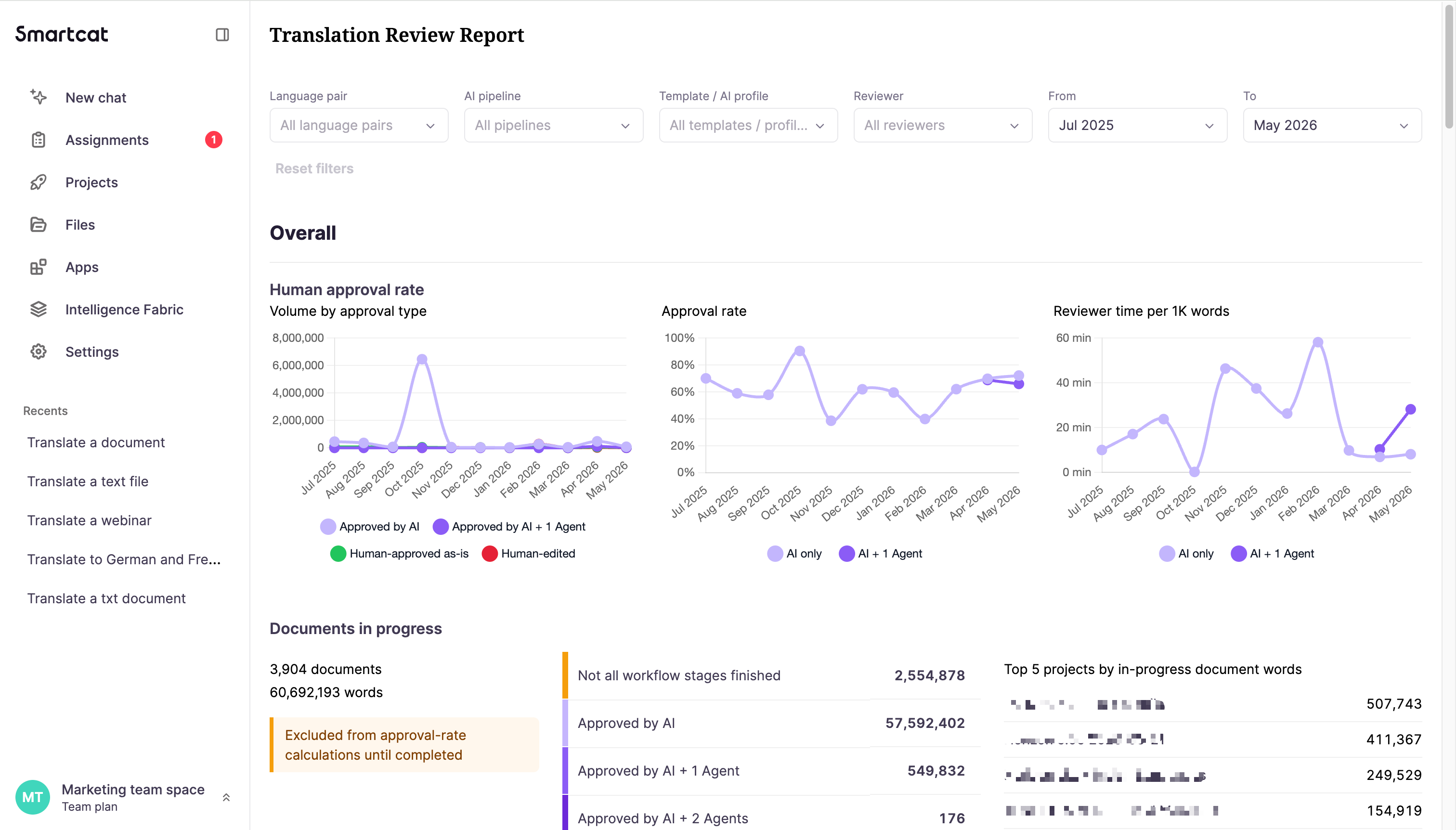Open the Files section
This screenshot has width=1456, height=830.
80,225
